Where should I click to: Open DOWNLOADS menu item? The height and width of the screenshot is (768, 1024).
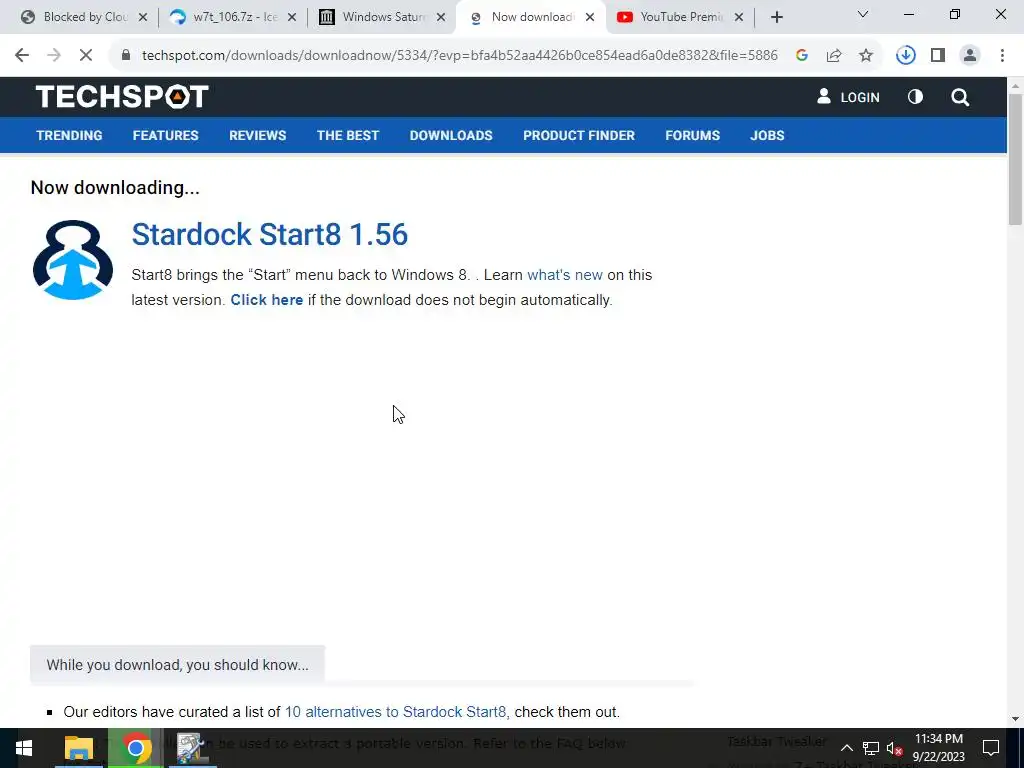(x=451, y=135)
